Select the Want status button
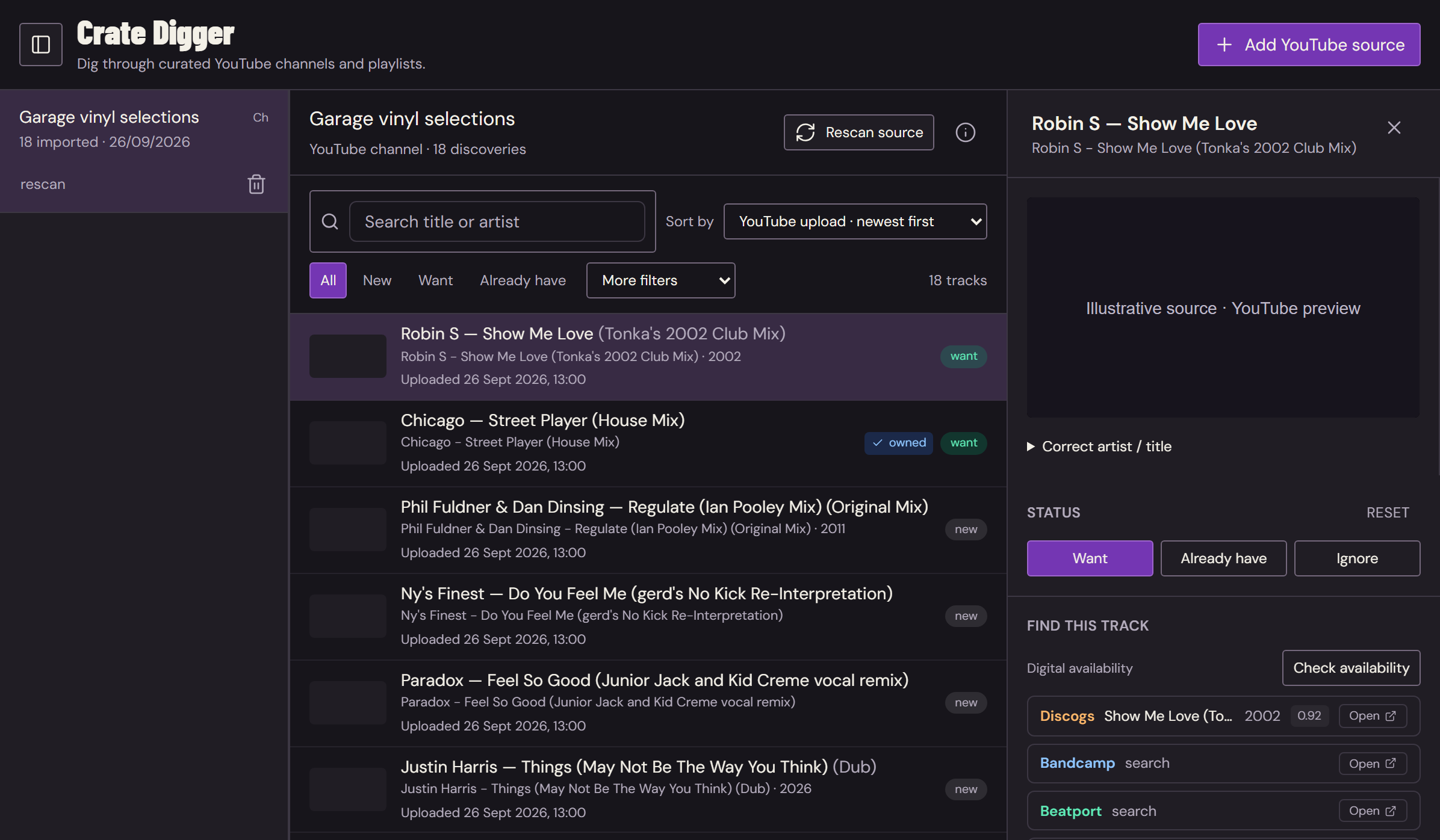 point(1090,558)
